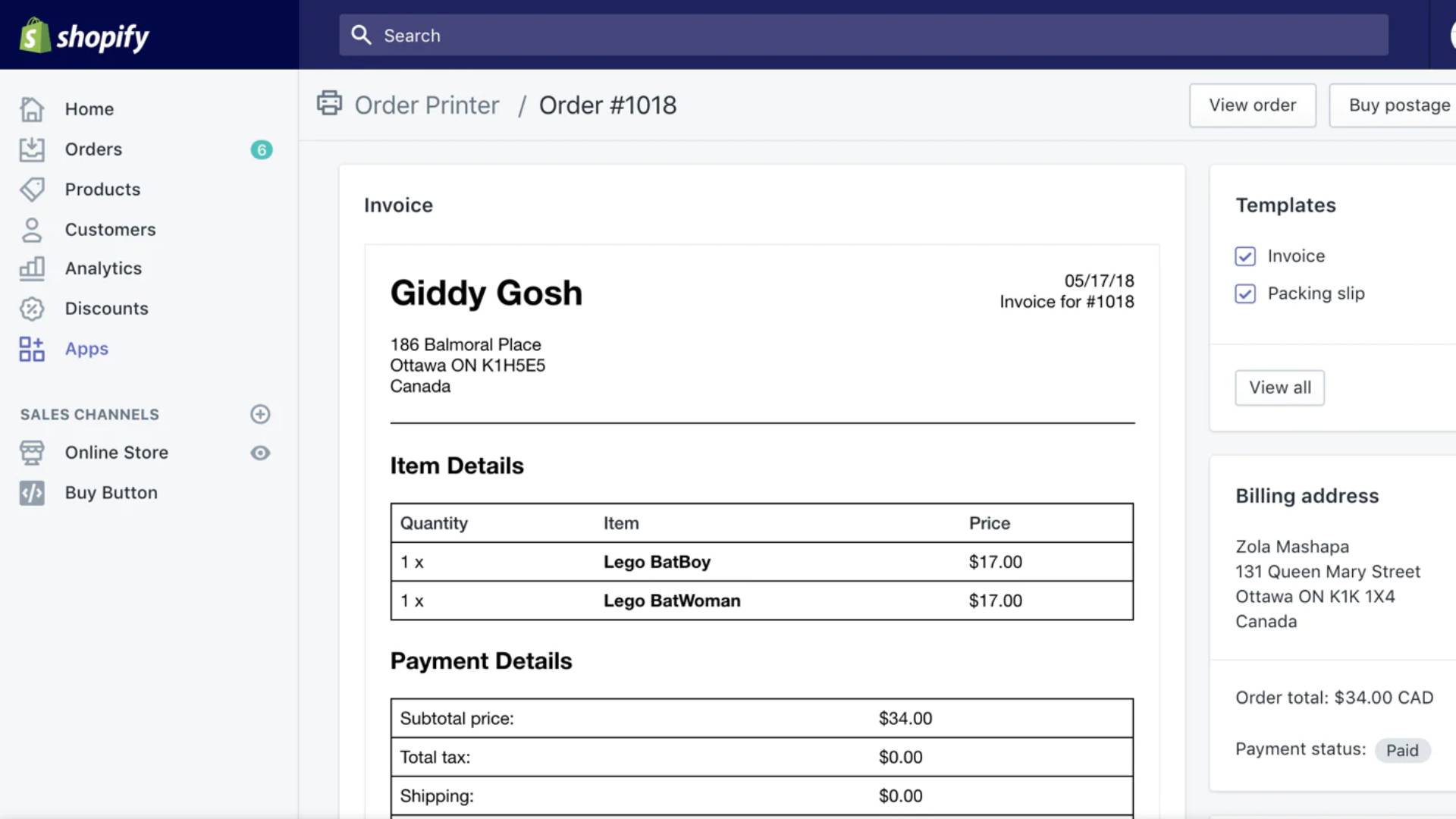Viewport: 1456px width, 819px height.
Task: Click the Subtotal price $34.00 value
Action: (905, 718)
